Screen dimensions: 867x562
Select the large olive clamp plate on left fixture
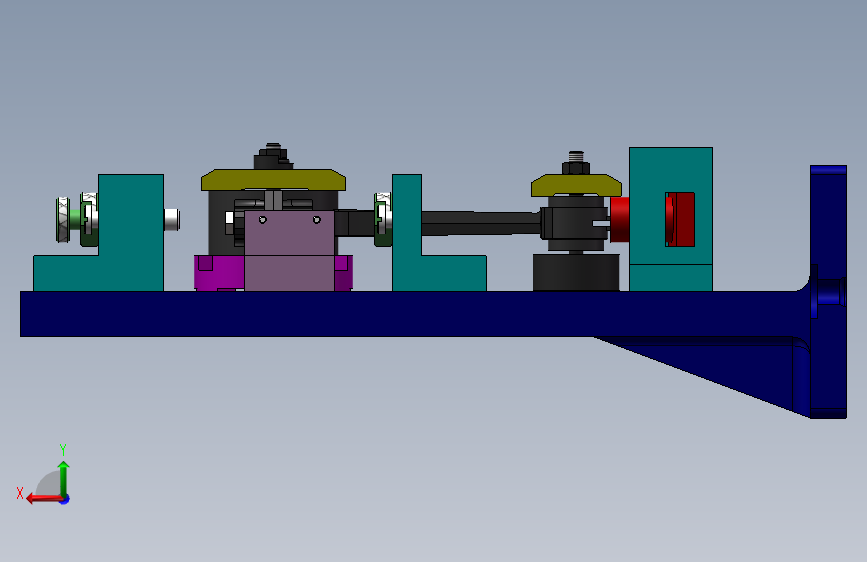273,180
